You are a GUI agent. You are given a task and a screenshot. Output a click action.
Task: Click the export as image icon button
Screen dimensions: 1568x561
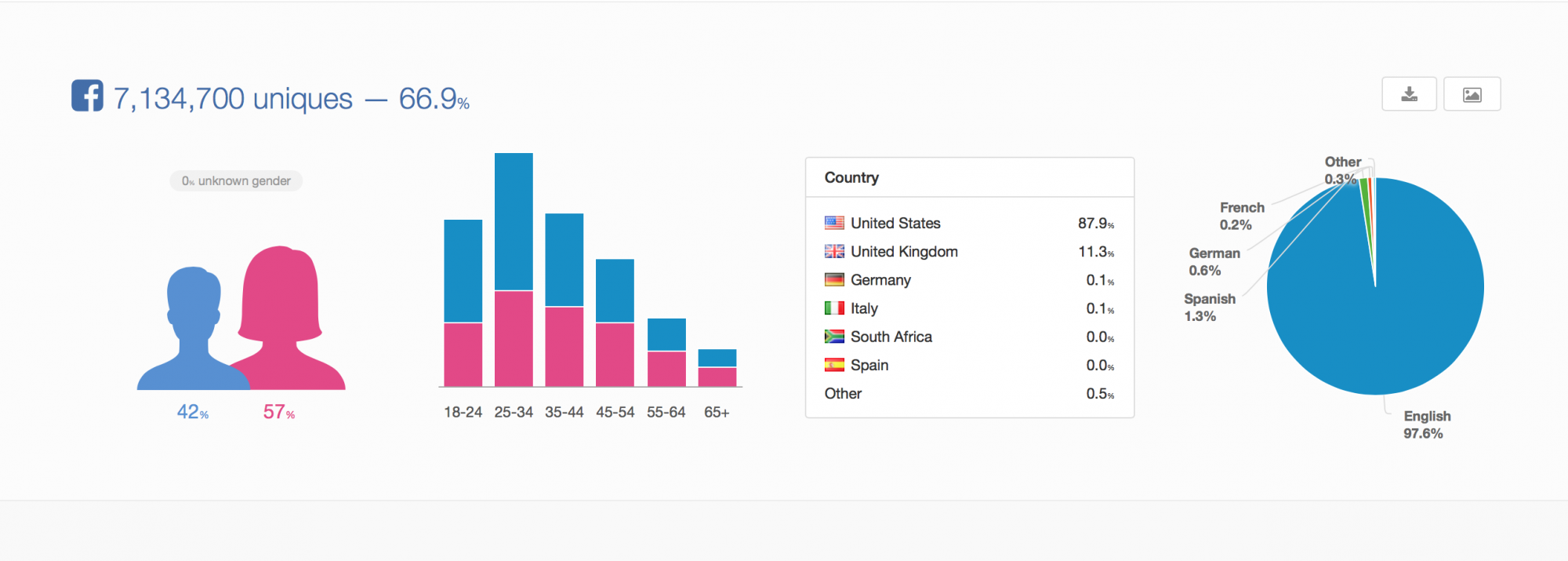point(1472,94)
